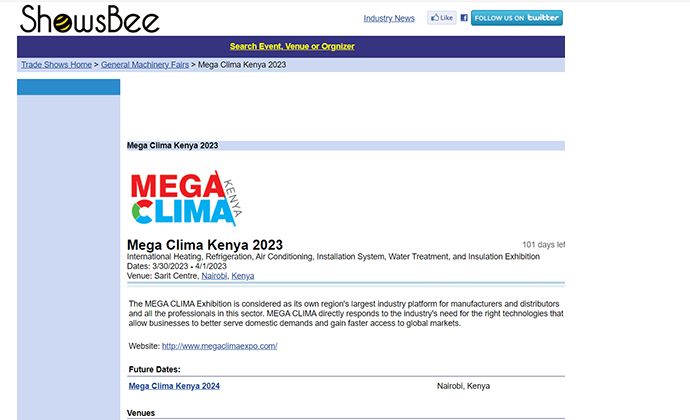Image resolution: width=690 pixels, height=420 pixels.
Task: Click the Kenya country link
Action: click(243, 275)
